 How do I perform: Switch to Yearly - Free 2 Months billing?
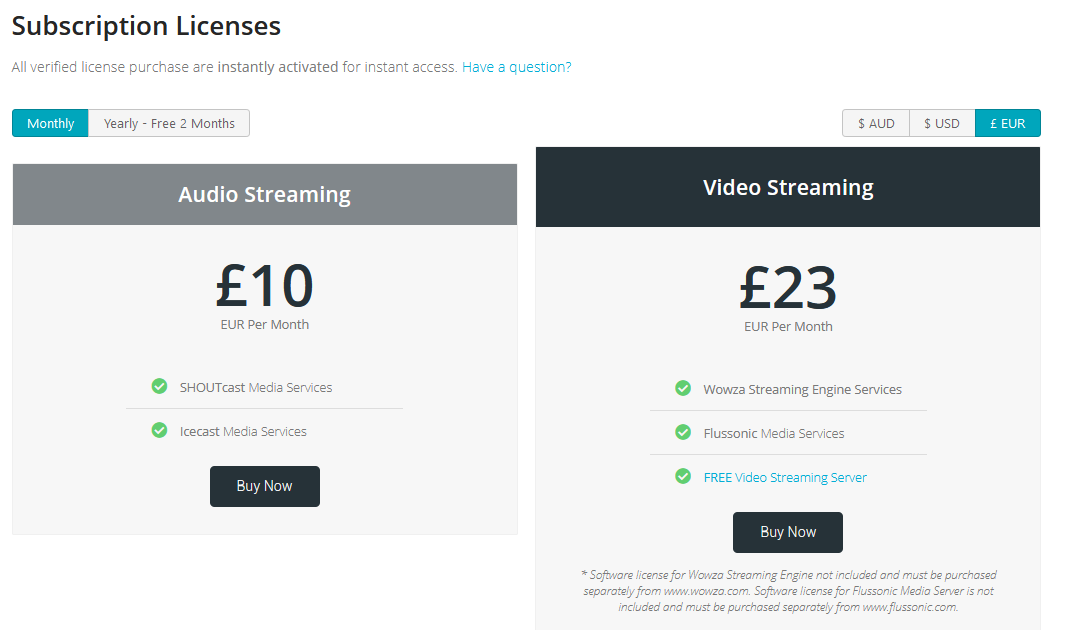point(169,123)
